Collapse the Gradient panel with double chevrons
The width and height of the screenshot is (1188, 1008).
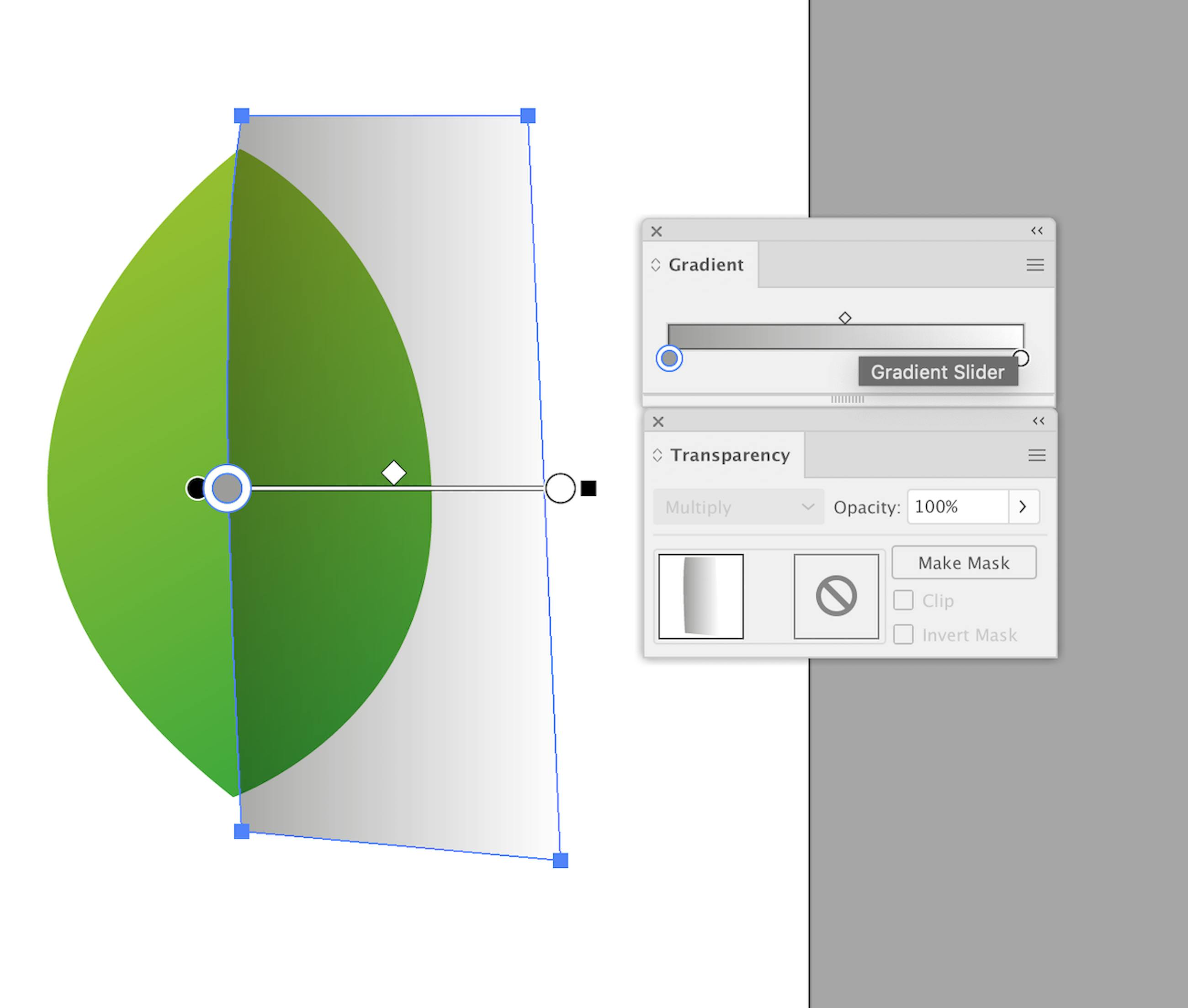[1038, 231]
